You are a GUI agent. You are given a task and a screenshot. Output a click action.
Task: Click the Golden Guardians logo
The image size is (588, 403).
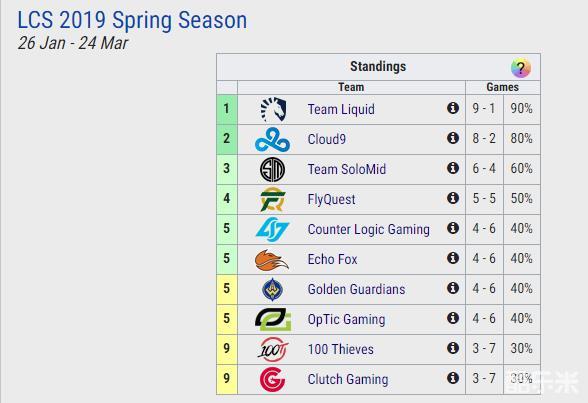(273, 289)
